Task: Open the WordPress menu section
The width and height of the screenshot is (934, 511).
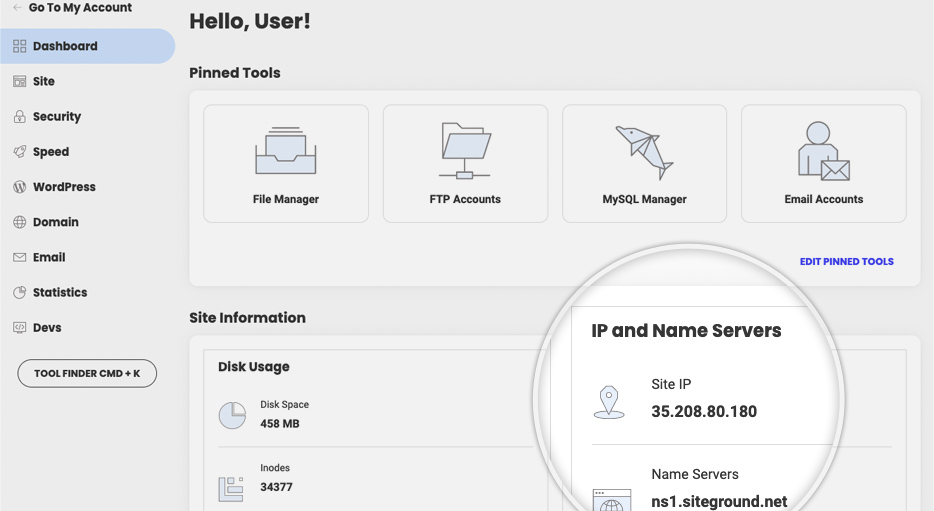Action: coord(64,186)
